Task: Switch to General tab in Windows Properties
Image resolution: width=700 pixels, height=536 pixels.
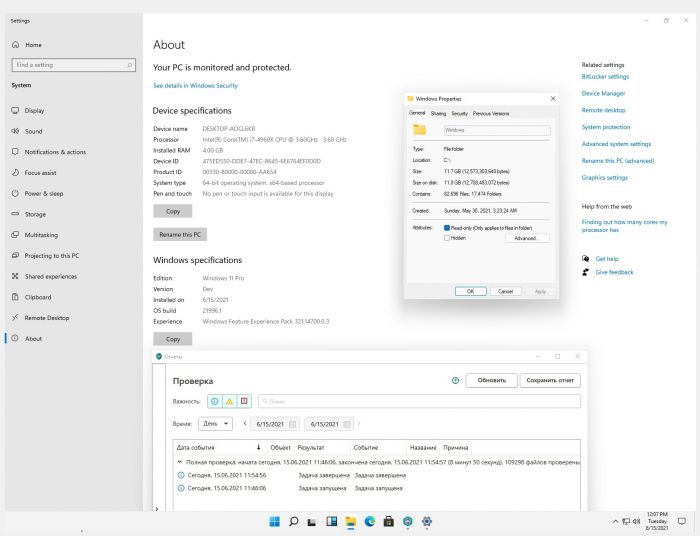Action: click(417, 113)
